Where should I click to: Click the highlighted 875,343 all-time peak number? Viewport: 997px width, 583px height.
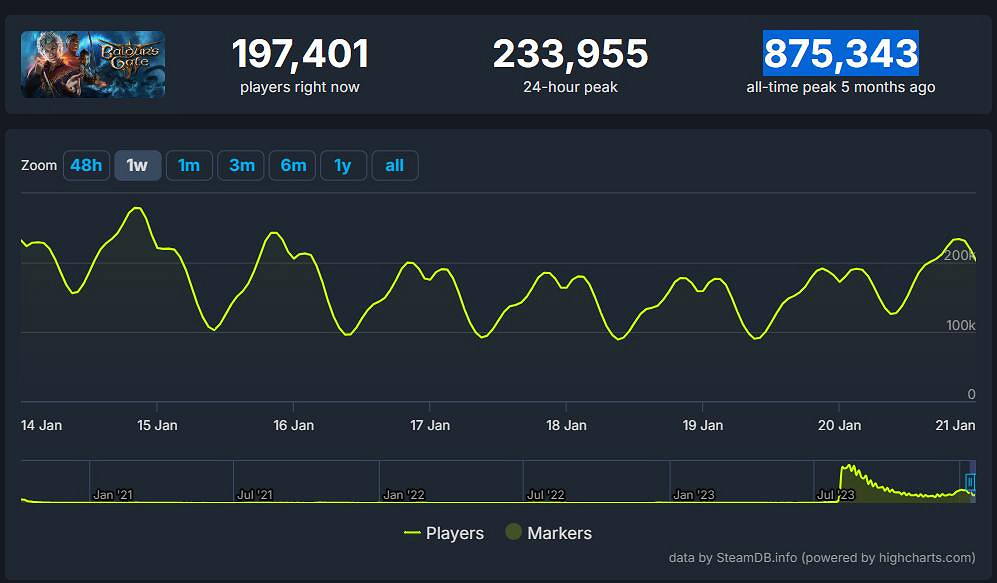click(840, 54)
